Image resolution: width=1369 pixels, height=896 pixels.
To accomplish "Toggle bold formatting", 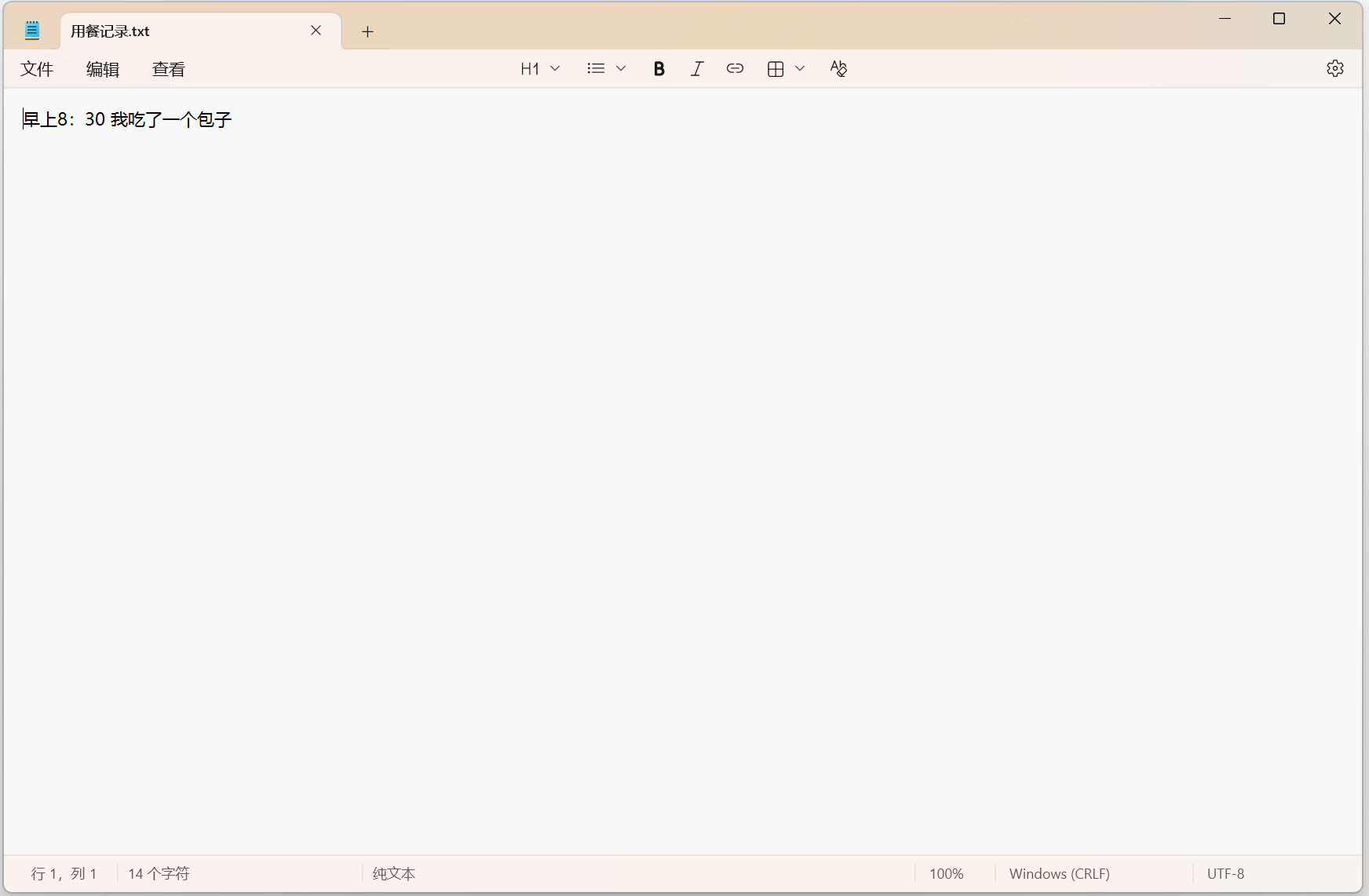I will (659, 69).
